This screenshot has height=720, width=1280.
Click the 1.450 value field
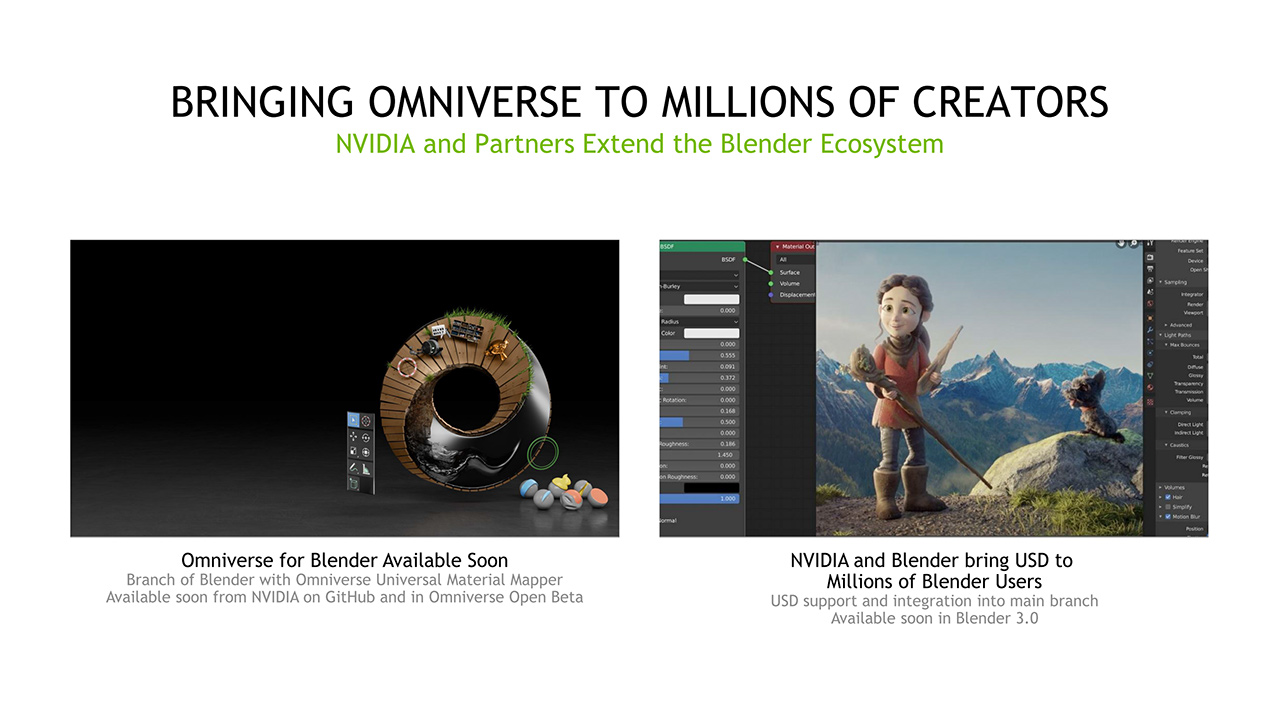(x=699, y=454)
